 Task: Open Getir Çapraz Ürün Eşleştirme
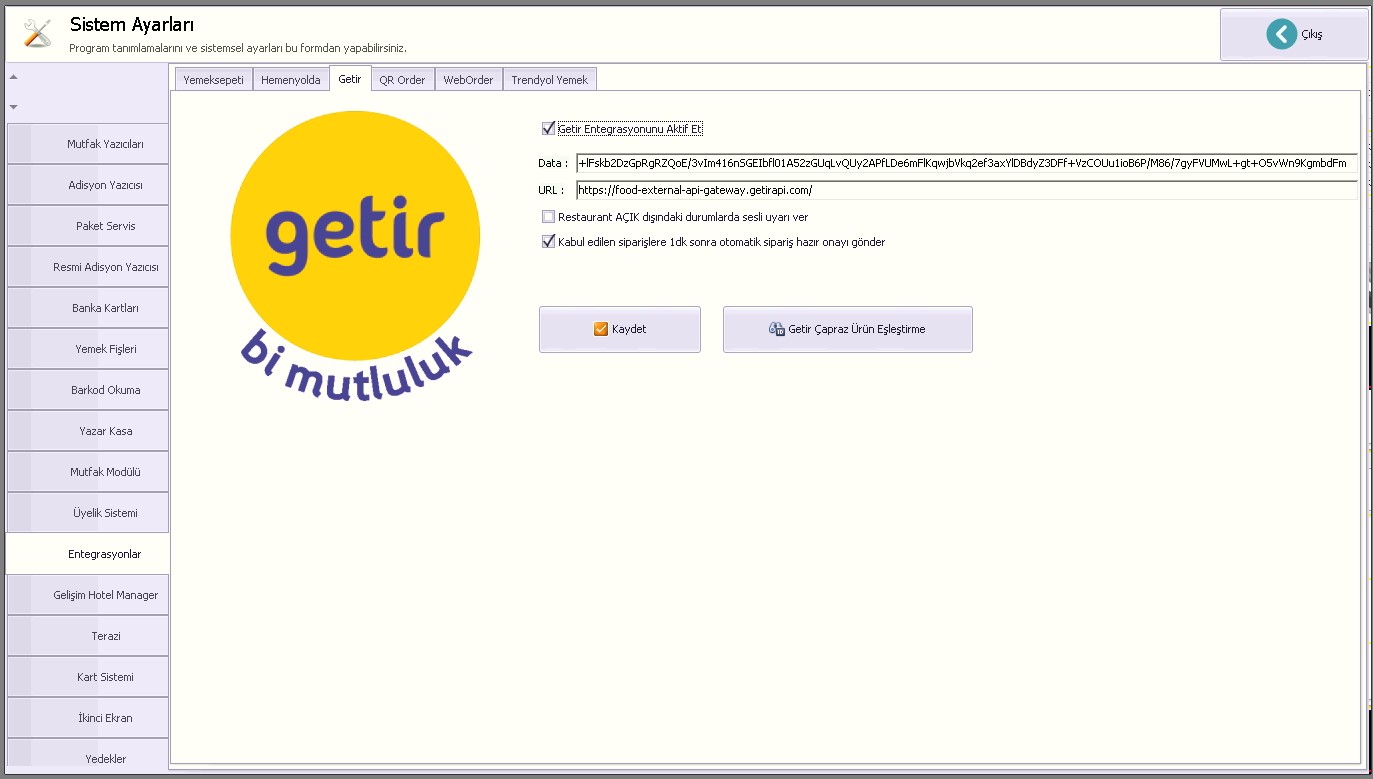(848, 329)
